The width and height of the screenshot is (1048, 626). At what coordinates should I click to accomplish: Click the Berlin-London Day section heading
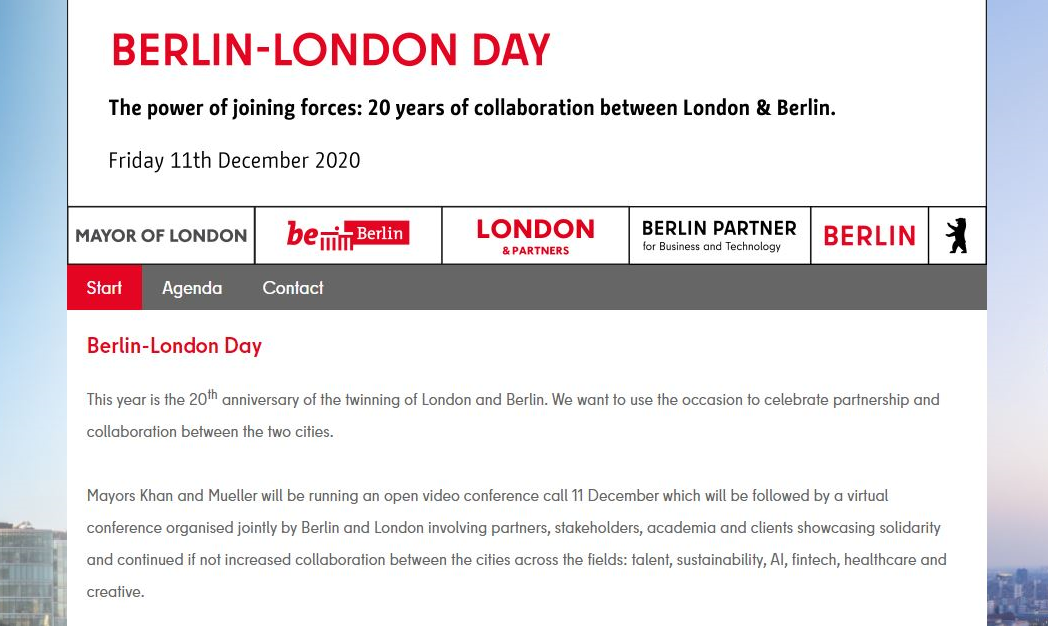(174, 345)
